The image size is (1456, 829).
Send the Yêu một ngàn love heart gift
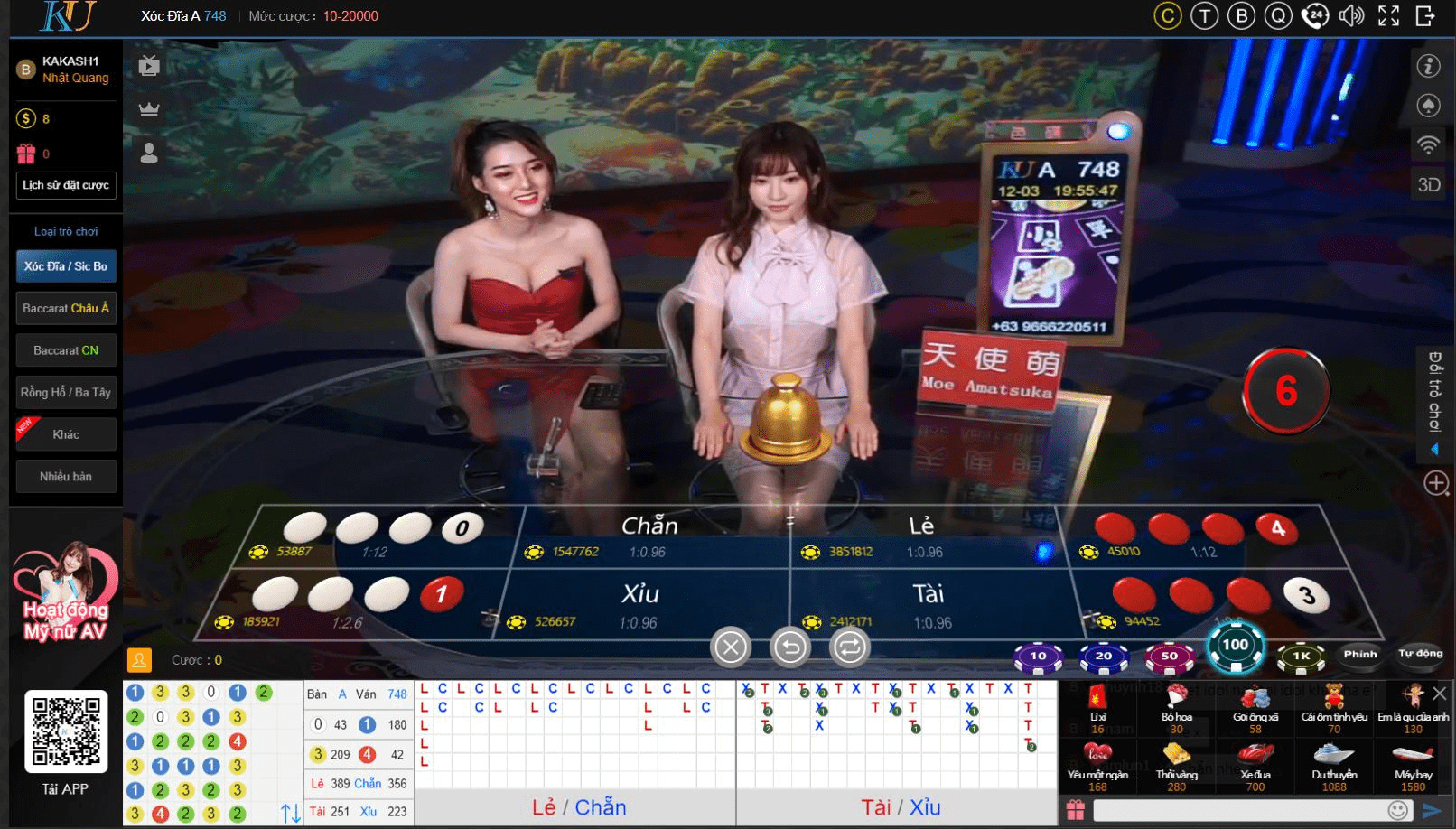tap(1097, 768)
